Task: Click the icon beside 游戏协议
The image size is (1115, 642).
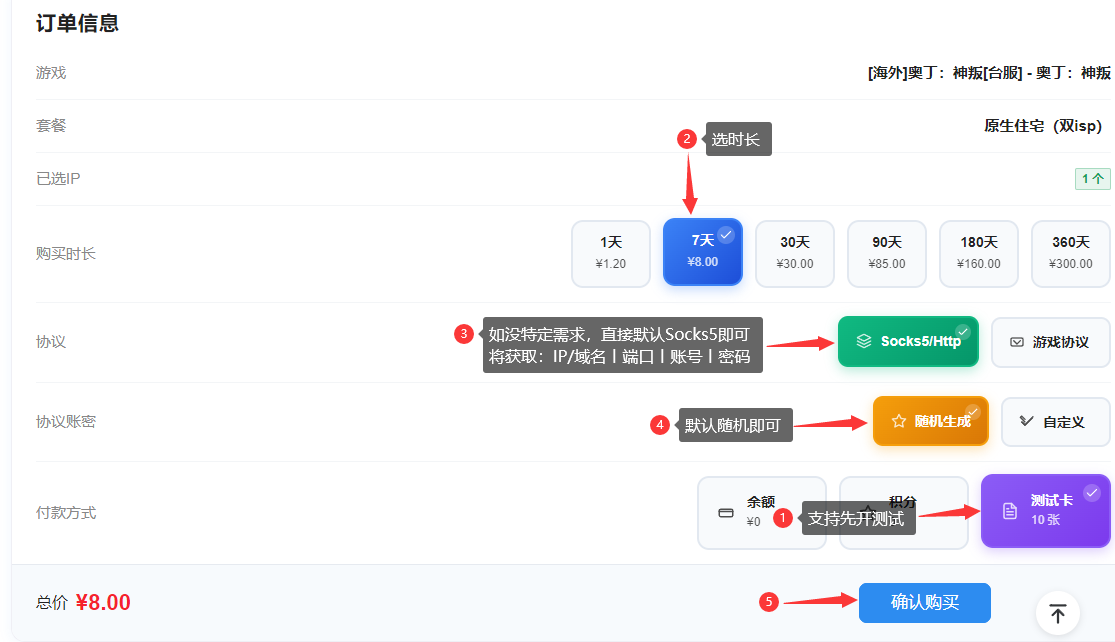Action: pyautogui.click(x=1017, y=342)
